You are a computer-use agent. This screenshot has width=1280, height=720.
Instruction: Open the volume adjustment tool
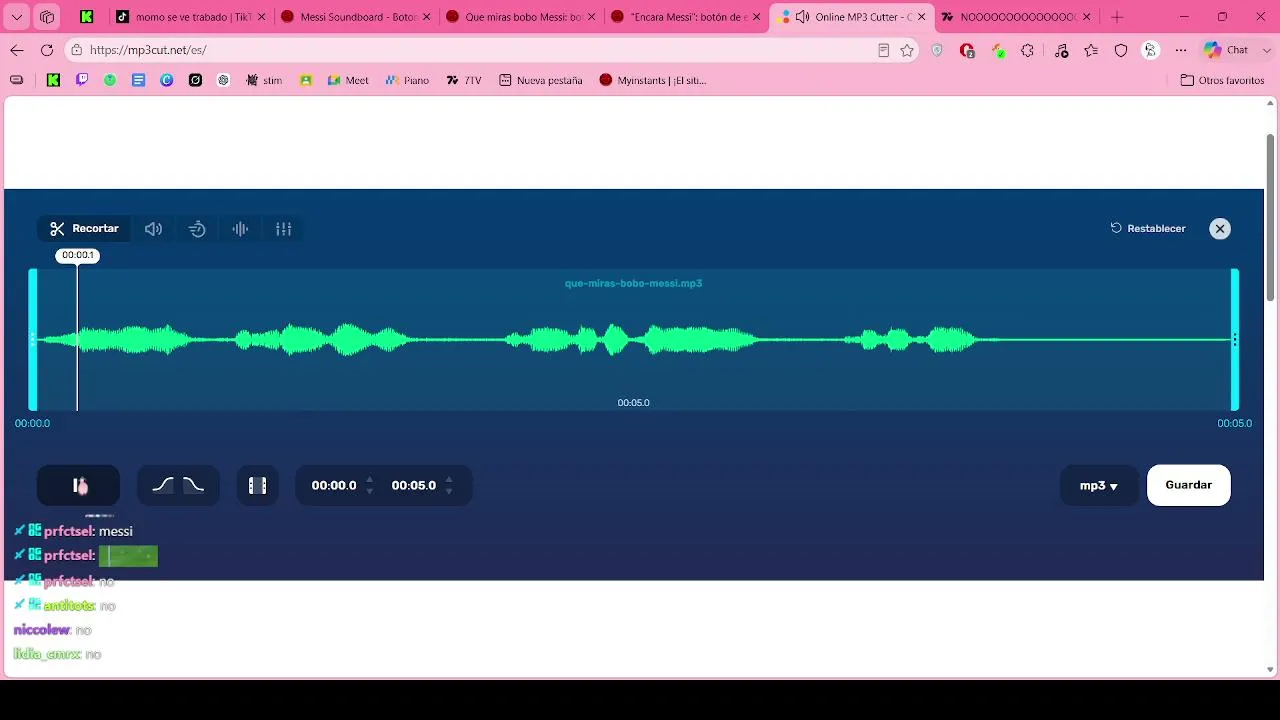(153, 229)
